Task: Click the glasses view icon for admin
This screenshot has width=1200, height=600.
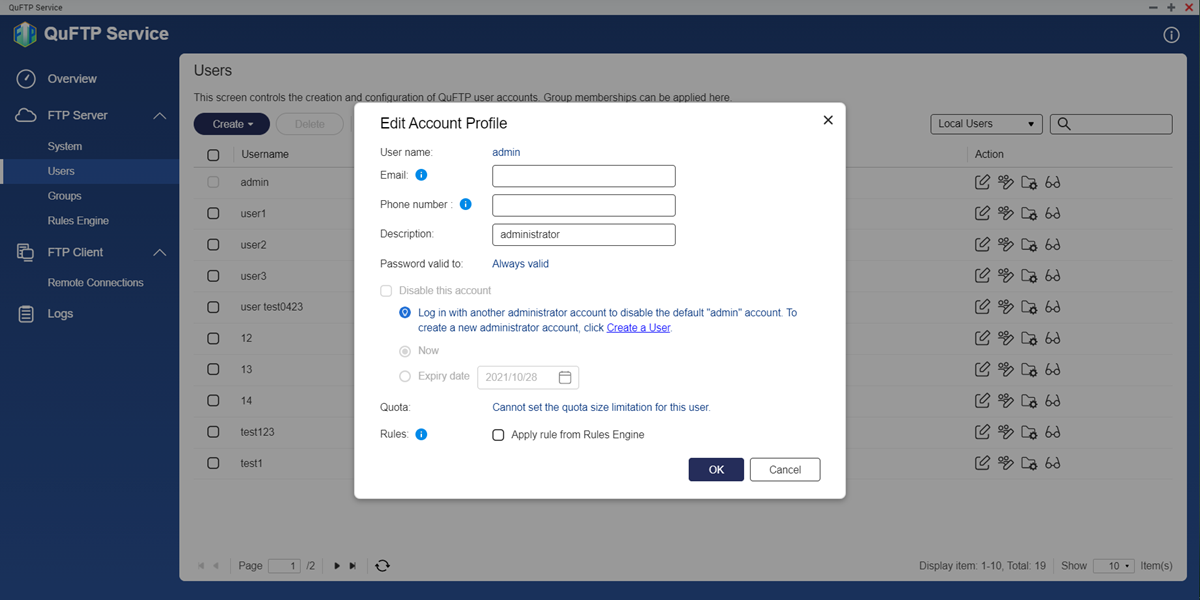Action: (1053, 183)
